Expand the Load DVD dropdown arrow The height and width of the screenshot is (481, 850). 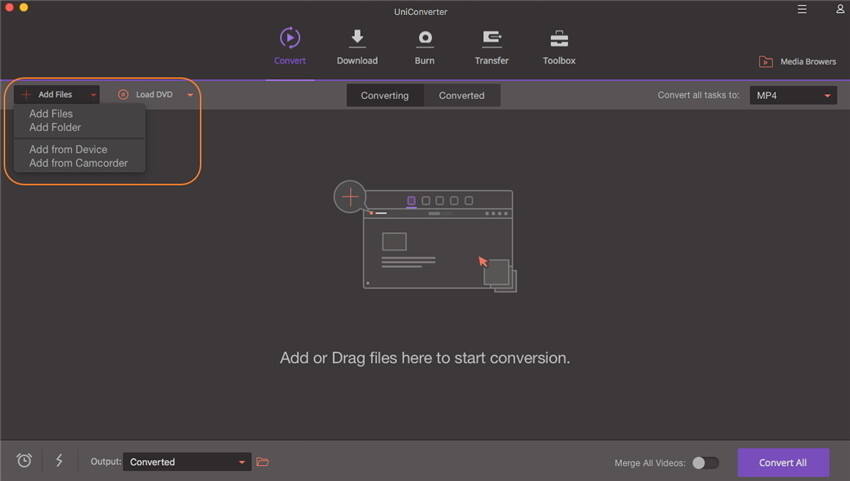[190, 95]
